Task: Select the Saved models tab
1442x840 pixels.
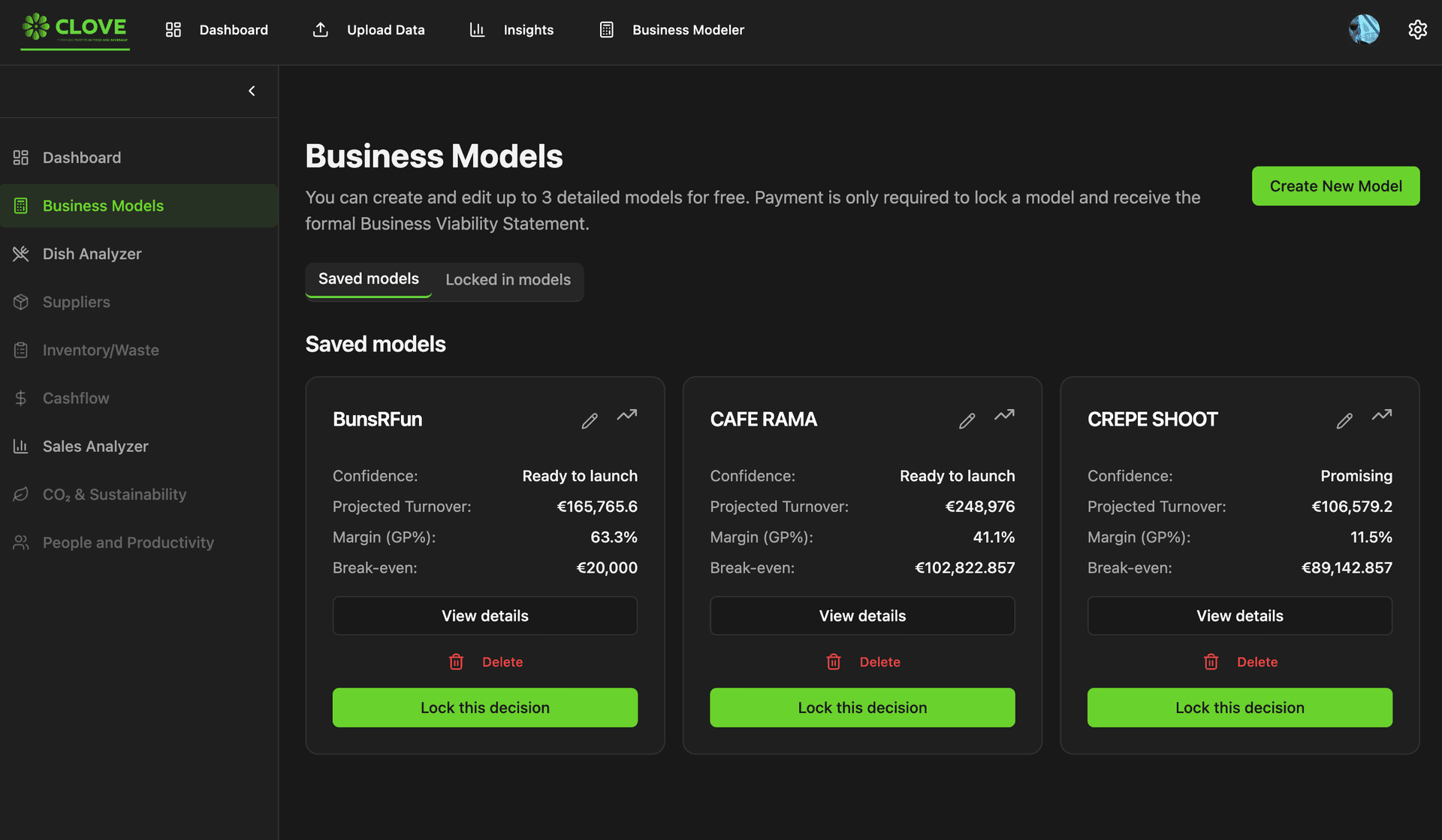Action: (x=368, y=279)
